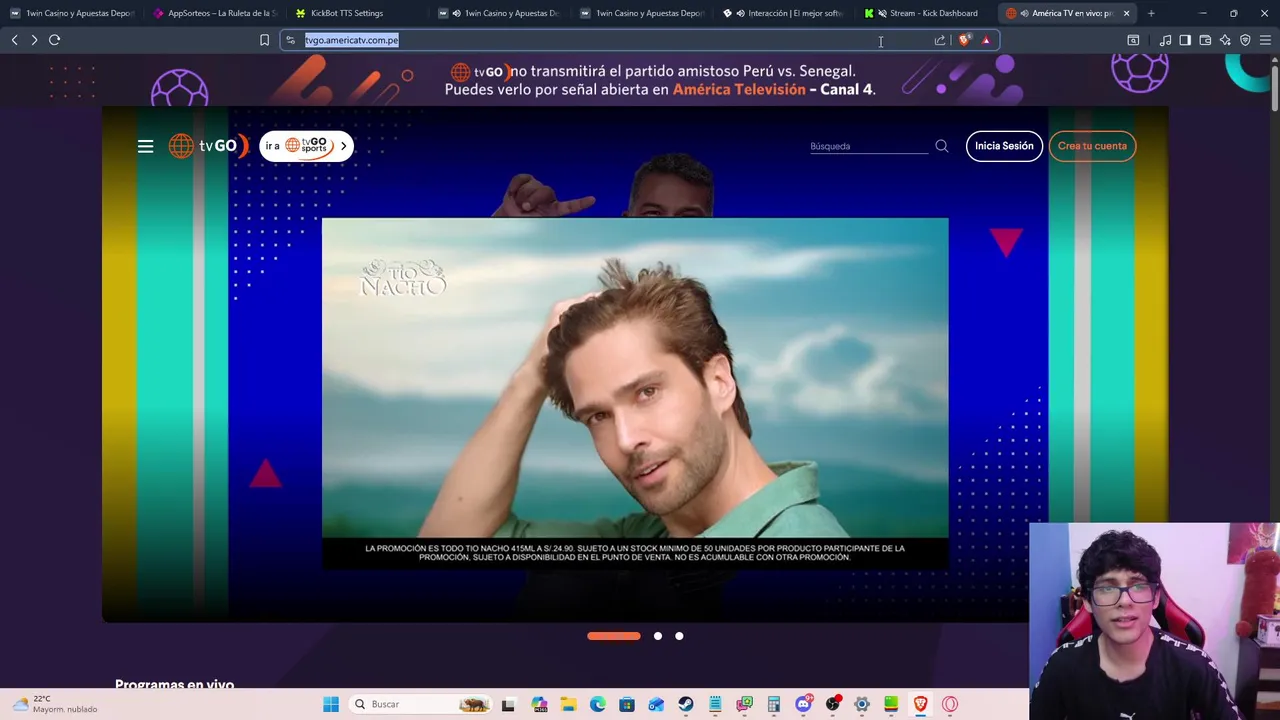Open the Brave Wallet icon
1280x720 pixels.
[1205, 40]
